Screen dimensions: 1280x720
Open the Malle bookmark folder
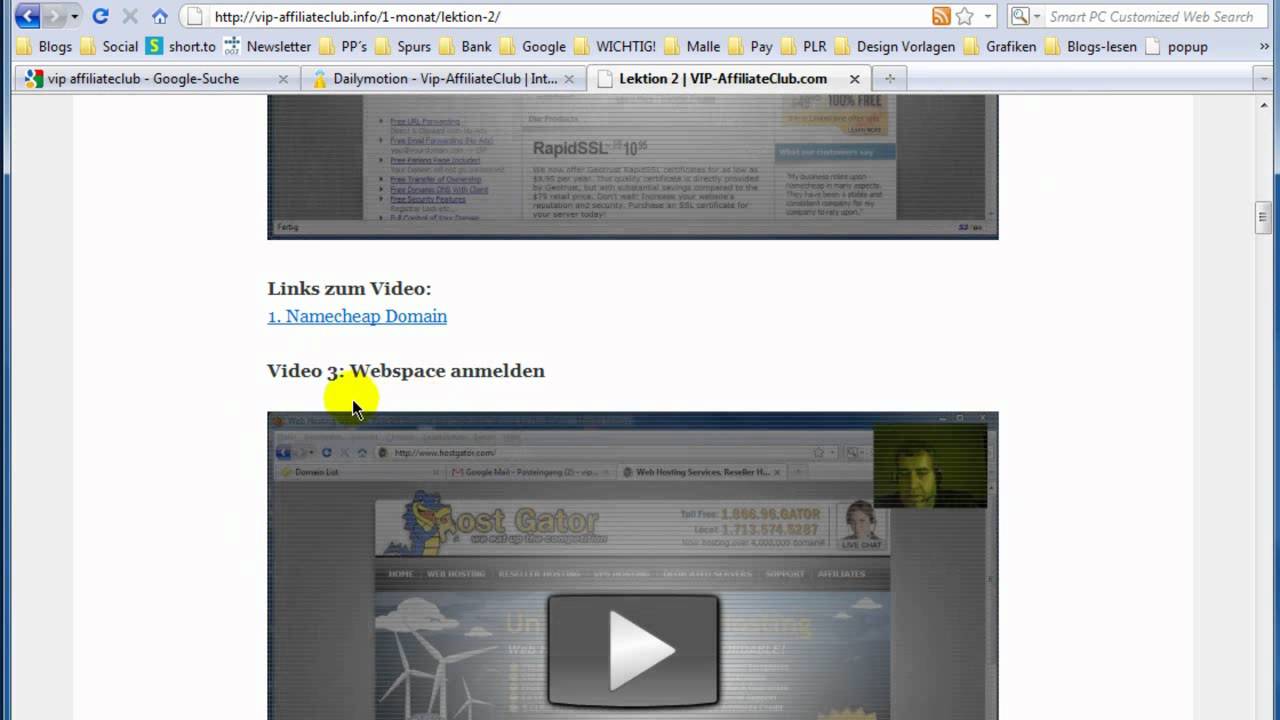point(692,46)
